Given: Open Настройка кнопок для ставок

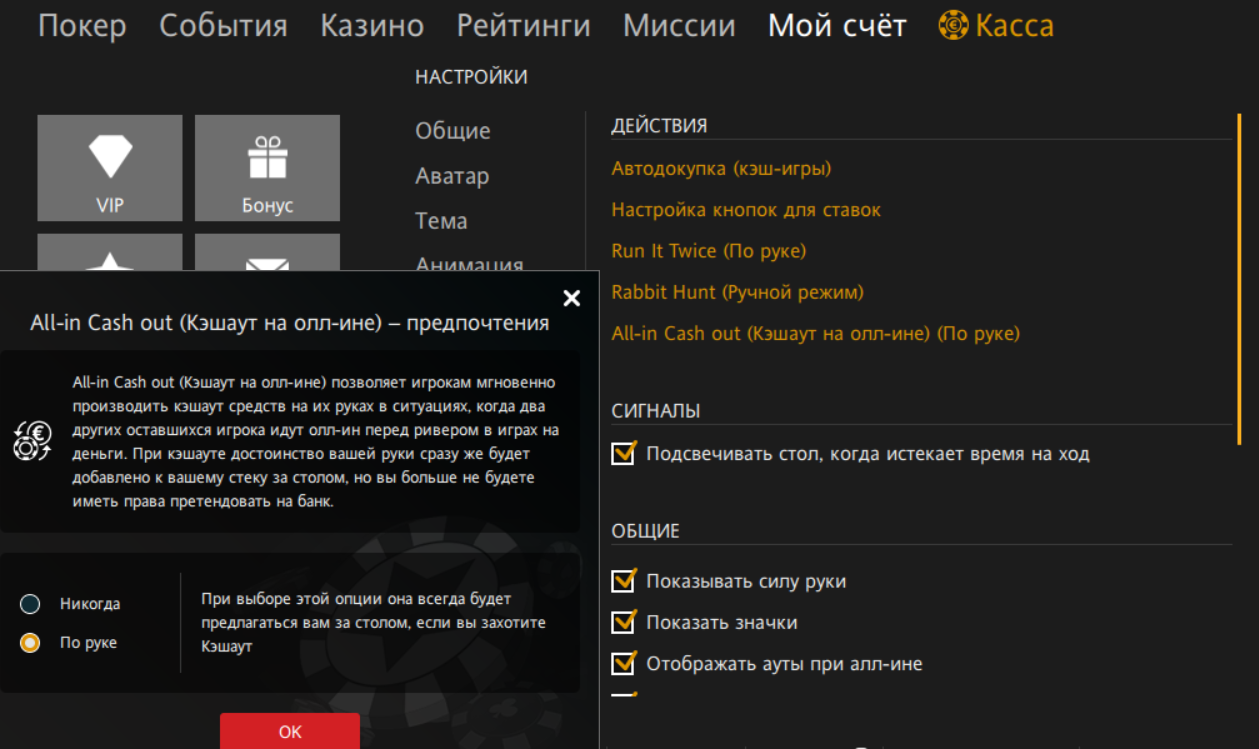Looking at the screenshot, I should point(746,210).
